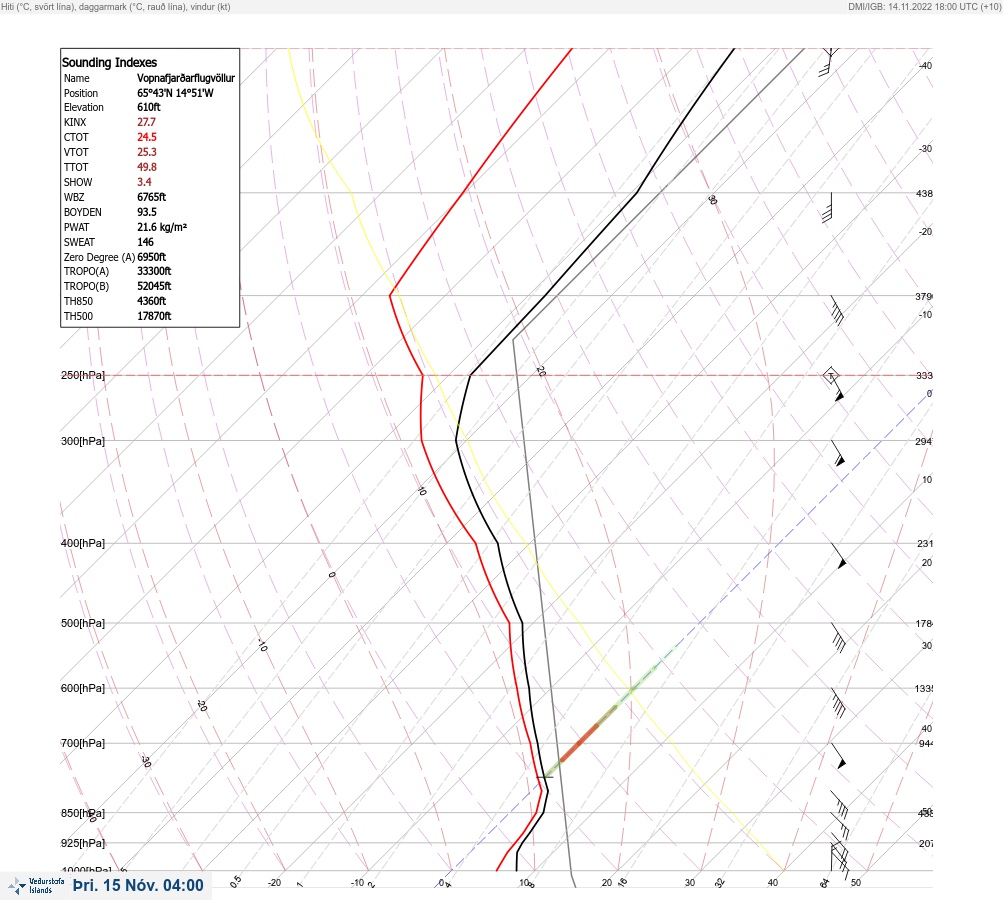1003x900 pixels.
Task: Click the '250[hPa]' pressure label
Action: 83,375
